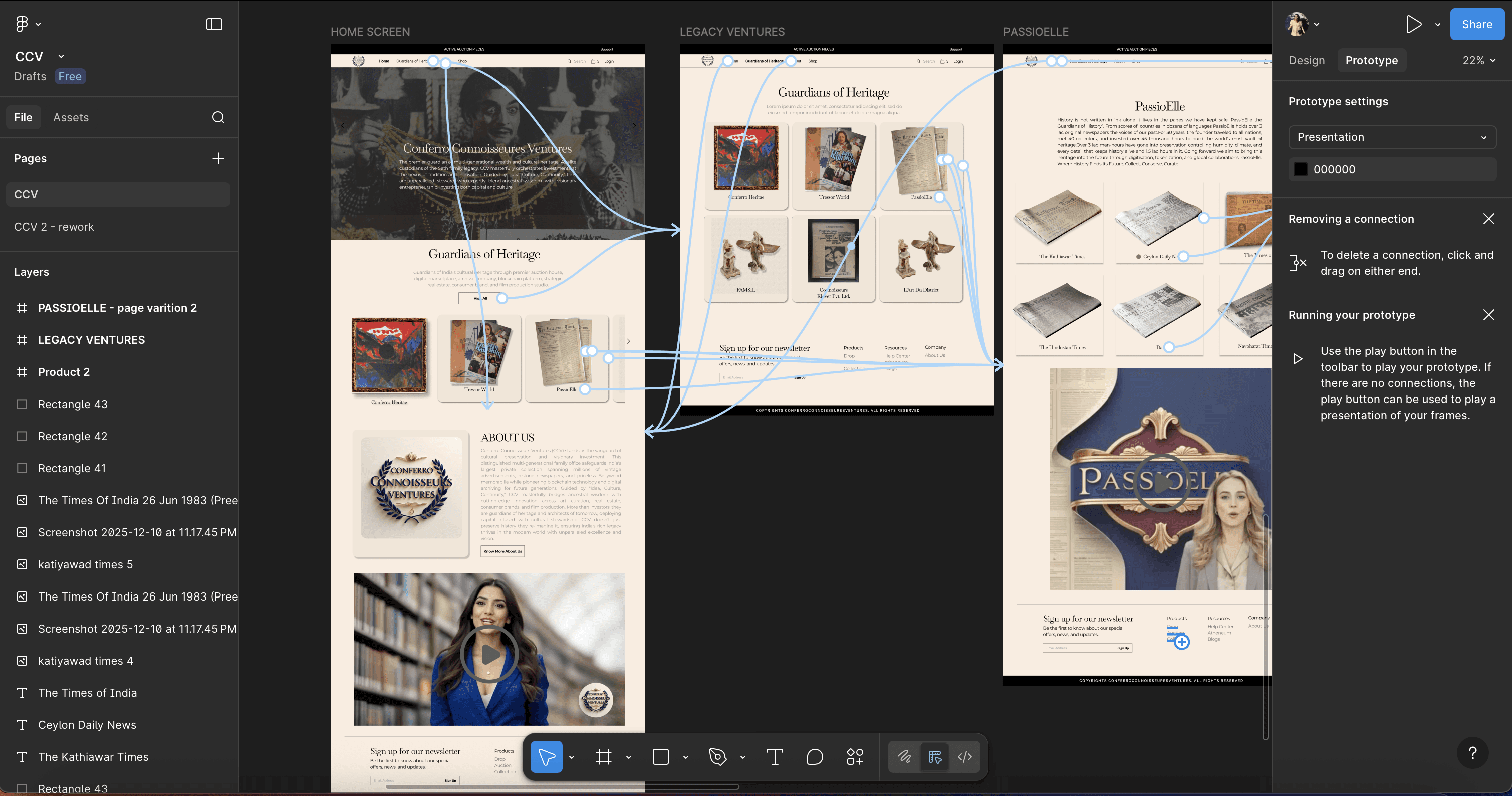Toggle Dev Mode in bottom toolbar
This screenshot has width=1512, height=796.
click(964, 756)
